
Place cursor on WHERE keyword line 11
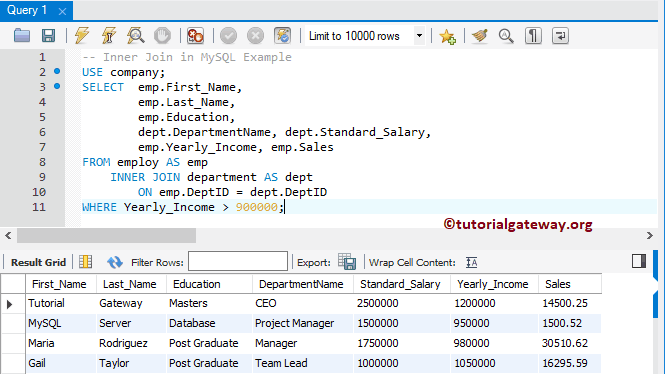99,207
